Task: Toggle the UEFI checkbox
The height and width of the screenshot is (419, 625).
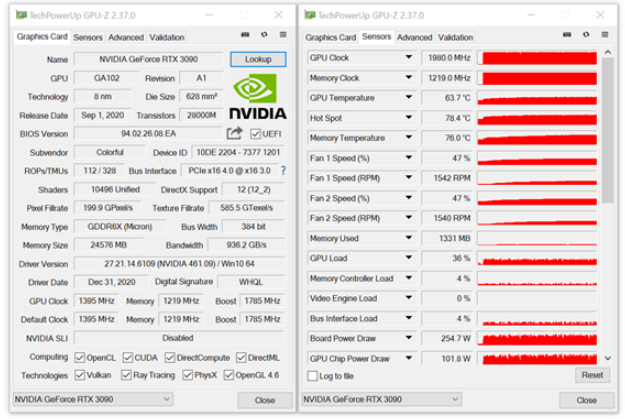Action: pos(255,134)
